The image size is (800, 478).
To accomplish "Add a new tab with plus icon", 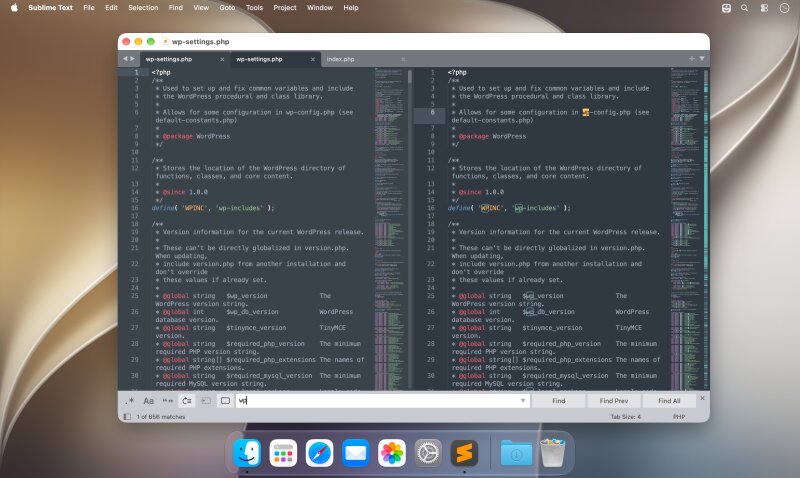I will pyautogui.click(x=692, y=59).
